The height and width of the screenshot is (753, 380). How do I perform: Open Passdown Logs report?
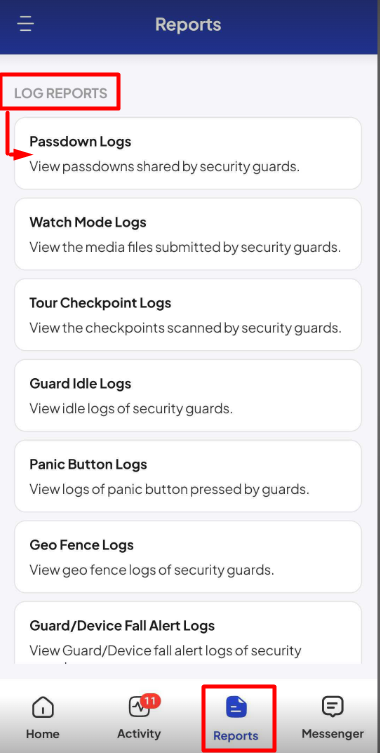[188, 153]
